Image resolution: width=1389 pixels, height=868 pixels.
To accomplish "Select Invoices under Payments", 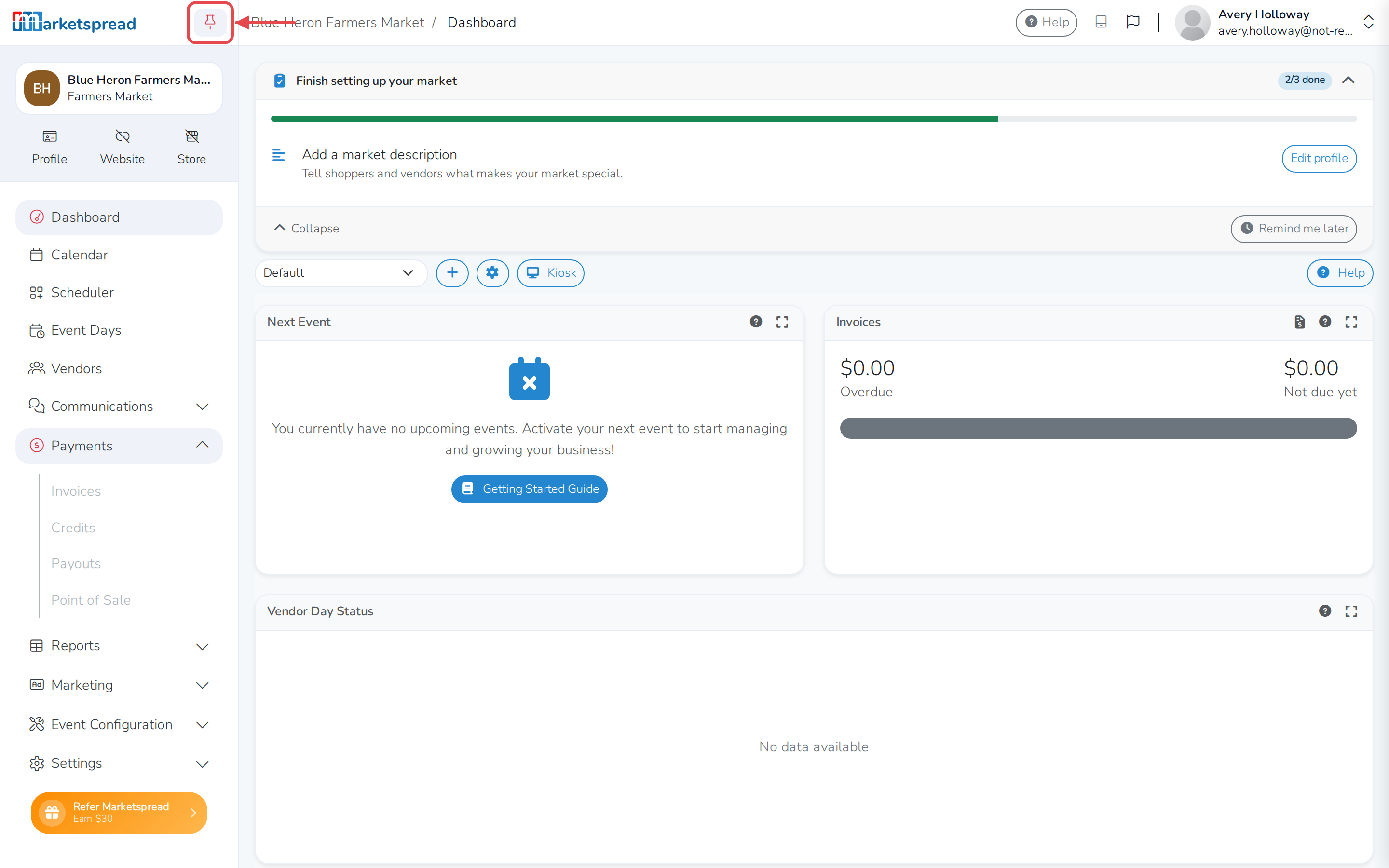I will pyautogui.click(x=76, y=491).
